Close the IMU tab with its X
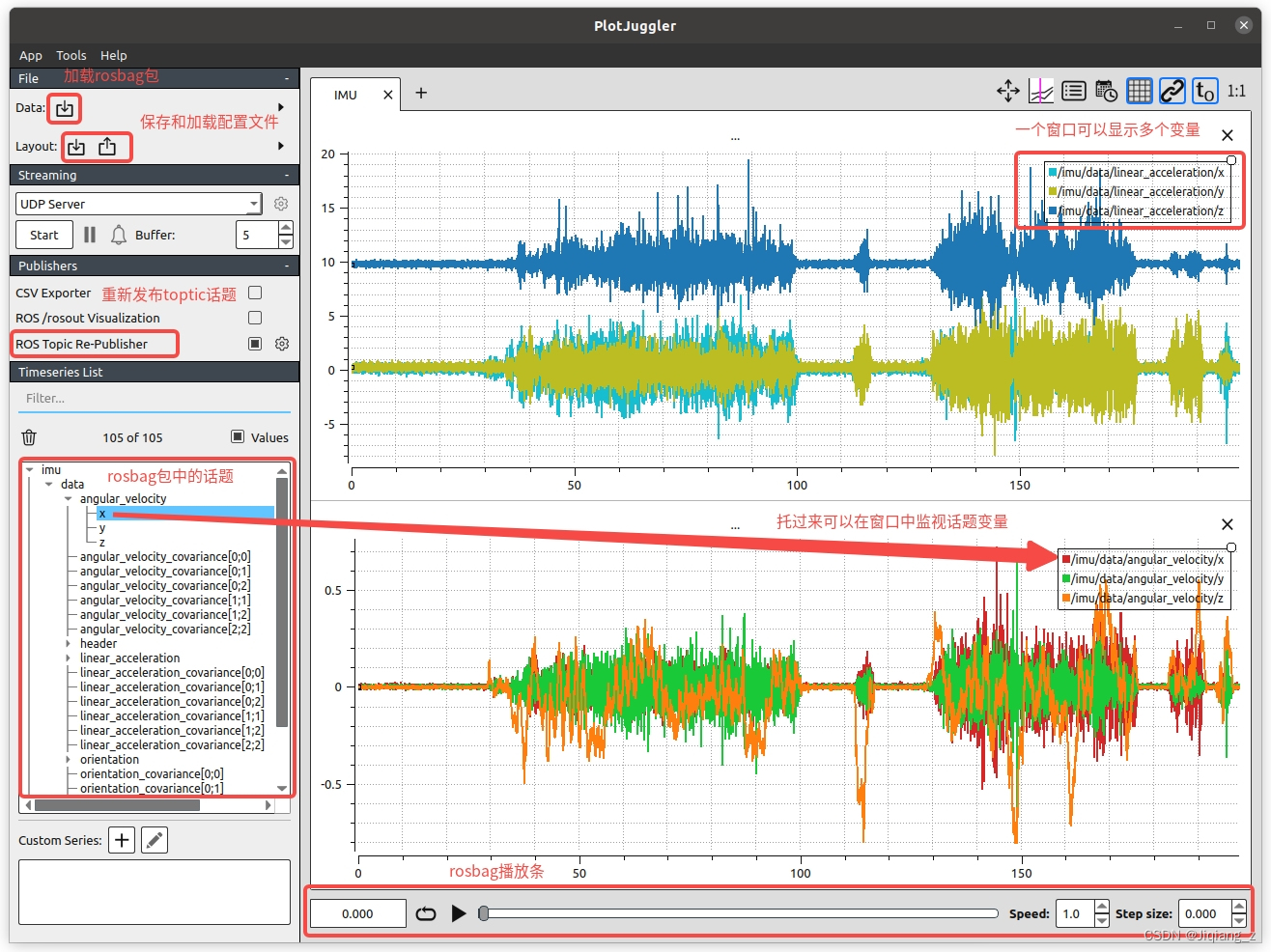Viewport: 1271px width, 952px height. coord(388,95)
